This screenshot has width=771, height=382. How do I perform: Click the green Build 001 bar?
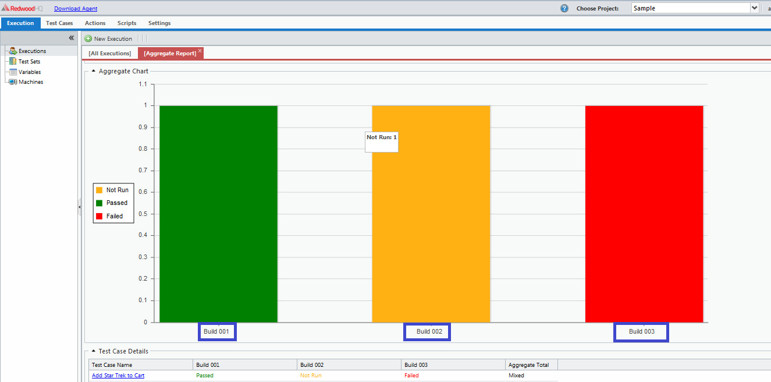218,214
